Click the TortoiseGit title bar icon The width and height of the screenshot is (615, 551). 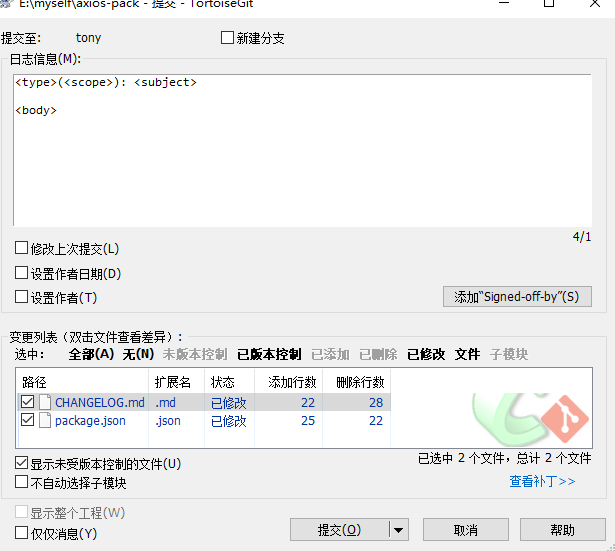(6, 4)
